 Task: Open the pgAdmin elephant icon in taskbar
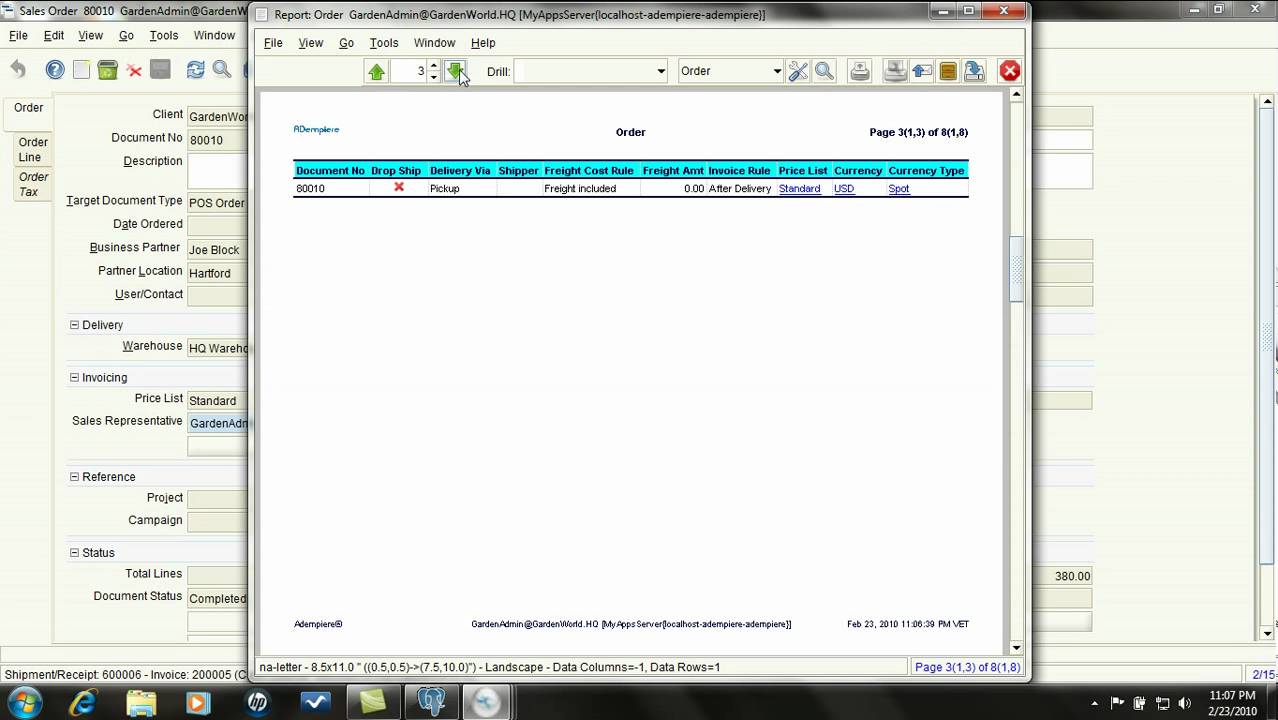pyautogui.click(x=431, y=702)
